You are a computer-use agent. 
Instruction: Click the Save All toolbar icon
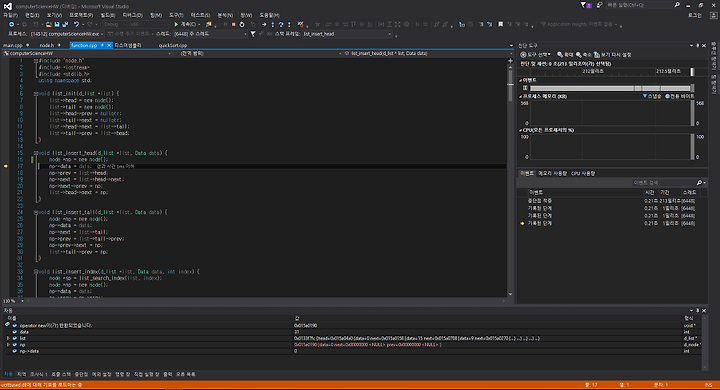pos(65,24)
